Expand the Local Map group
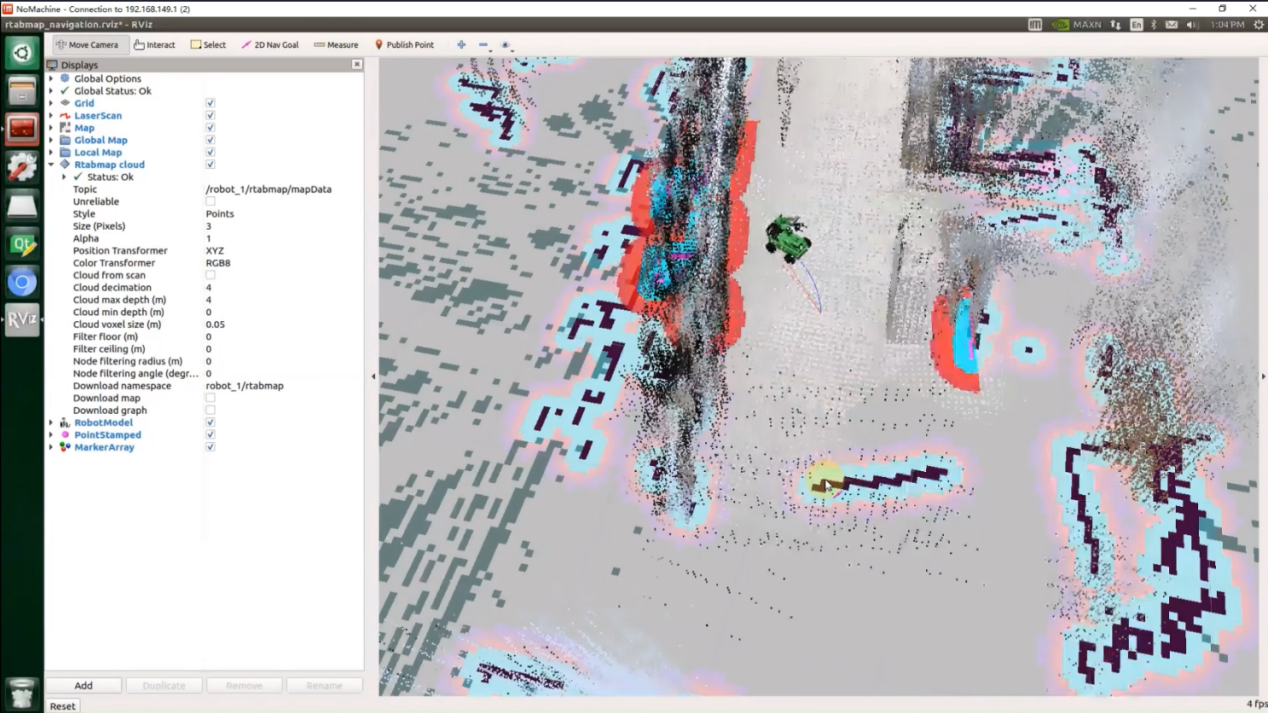The height and width of the screenshot is (713, 1268). tap(51, 152)
